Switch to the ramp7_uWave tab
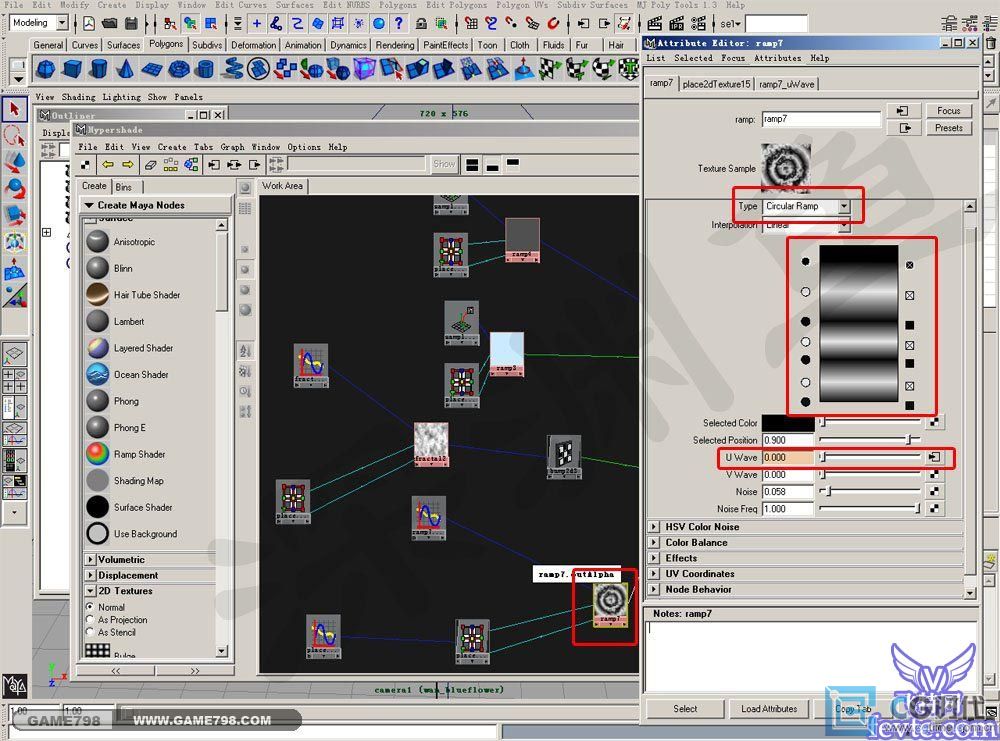1000x741 pixels. pos(786,84)
